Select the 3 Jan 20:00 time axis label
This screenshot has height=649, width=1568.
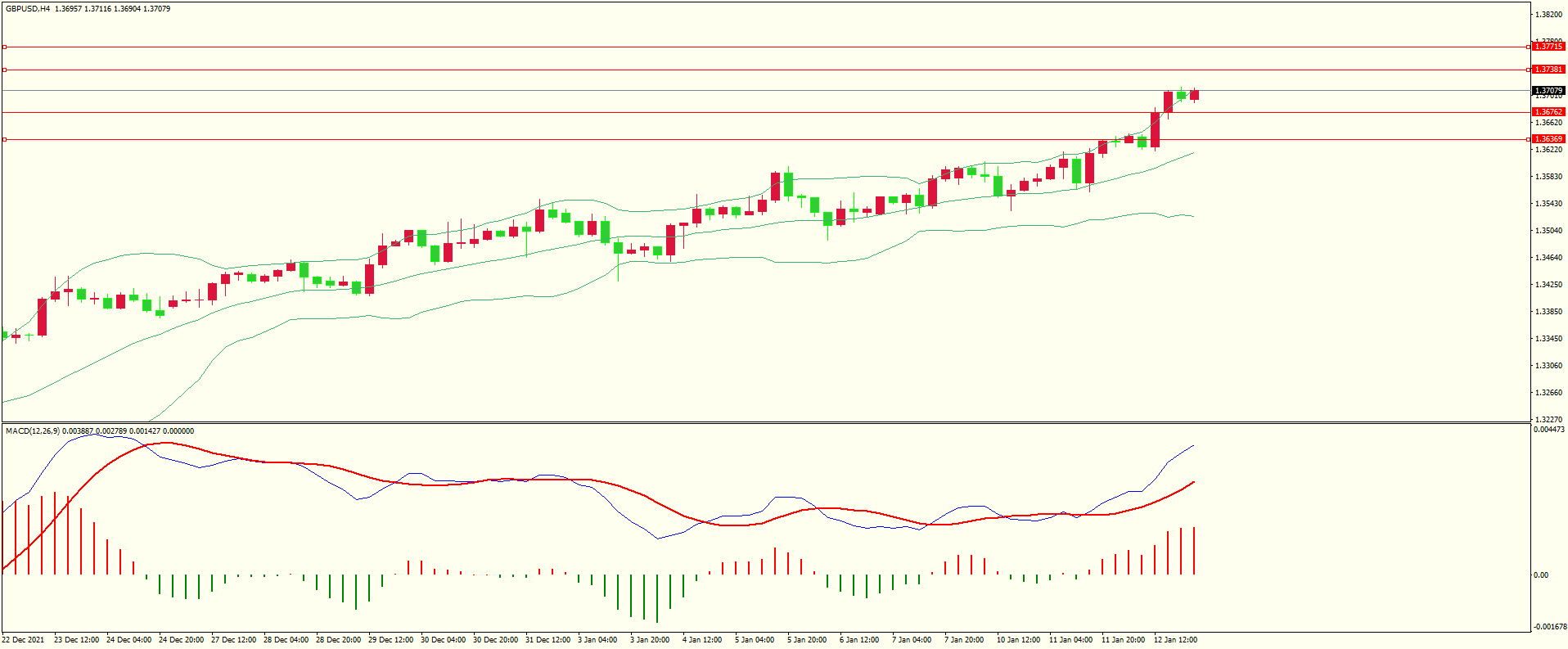tap(650, 640)
